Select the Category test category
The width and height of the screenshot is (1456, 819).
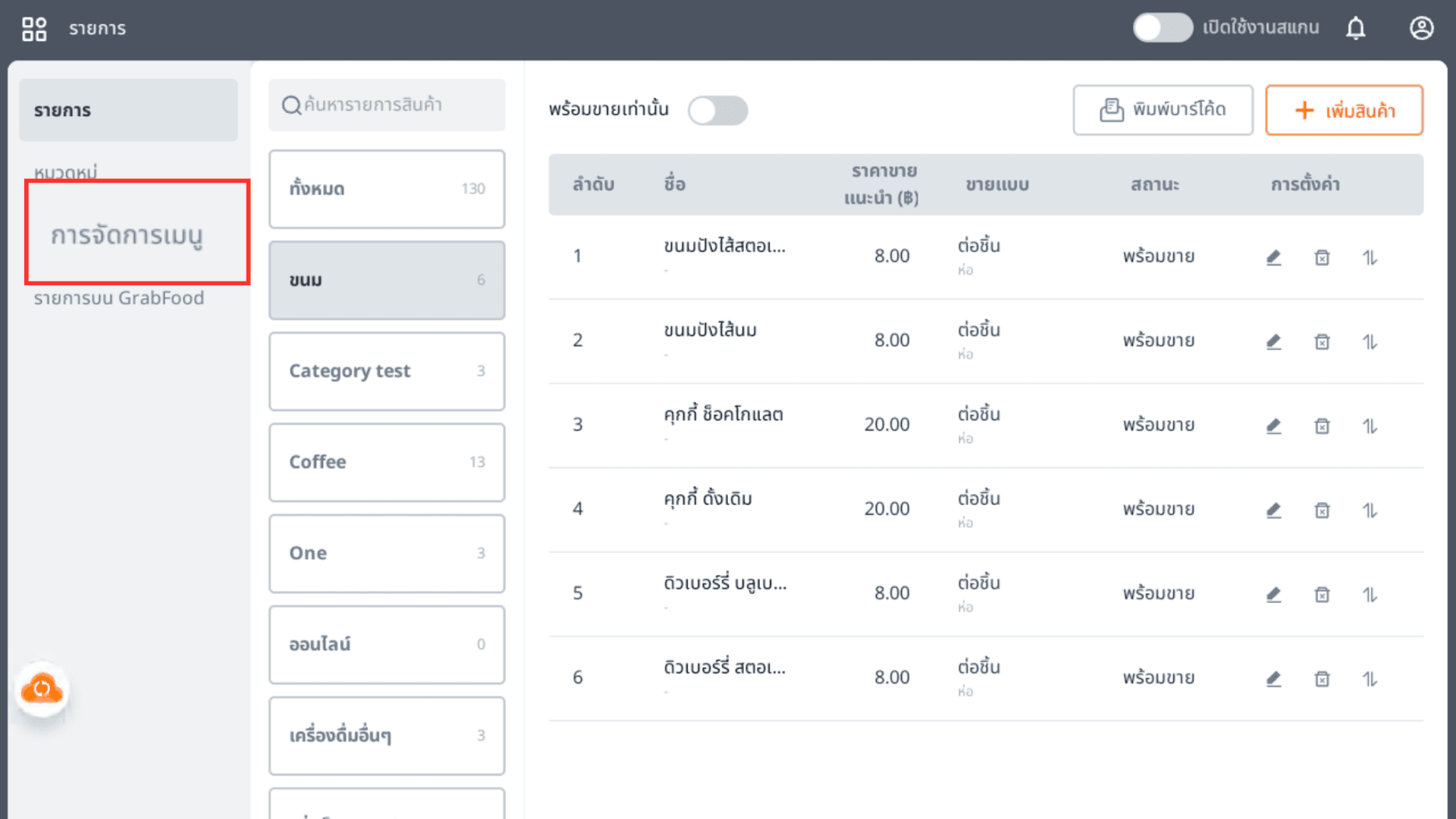(387, 372)
